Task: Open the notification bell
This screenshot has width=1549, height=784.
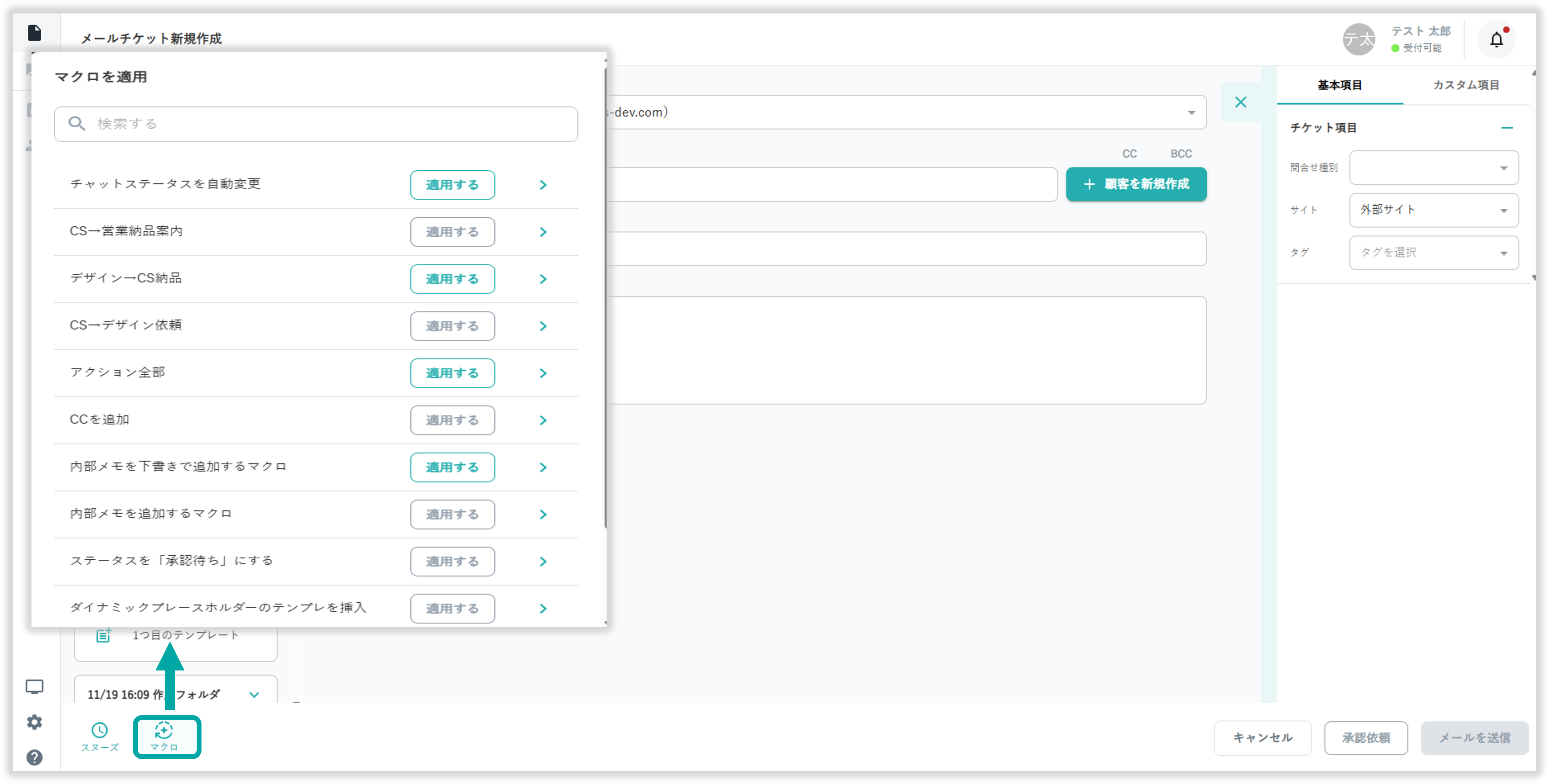Action: click(1496, 40)
